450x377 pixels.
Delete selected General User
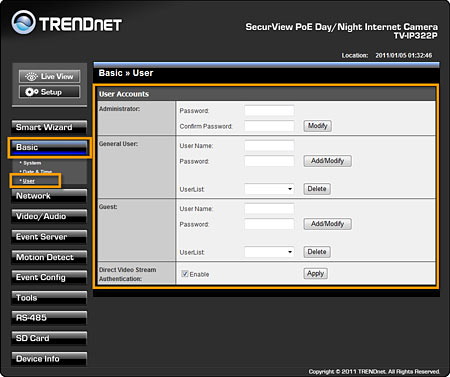tap(317, 189)
